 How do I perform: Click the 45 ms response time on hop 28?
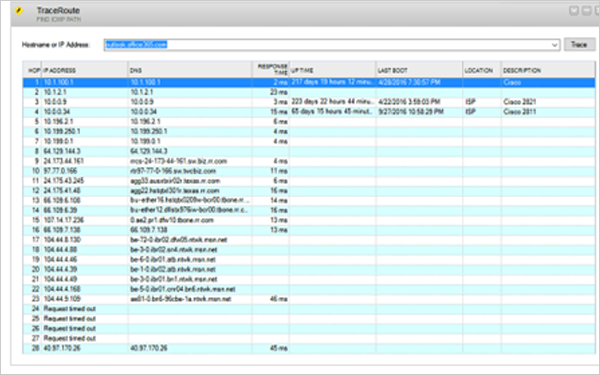279,348
